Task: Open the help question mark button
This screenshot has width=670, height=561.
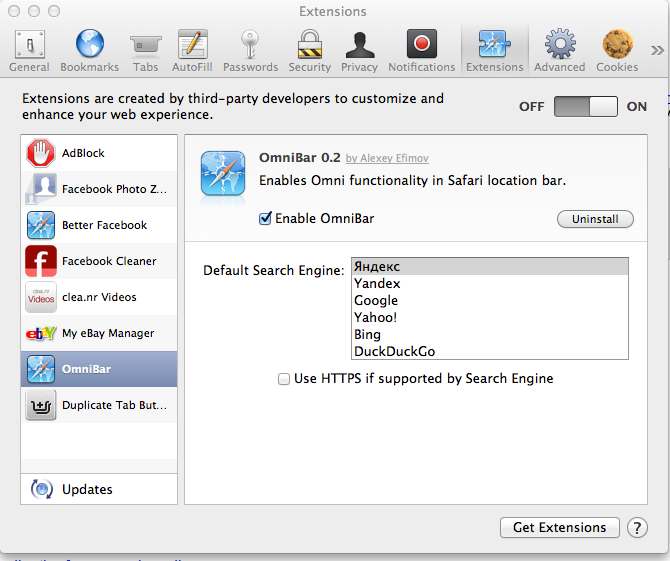Action: click(637, 528)
